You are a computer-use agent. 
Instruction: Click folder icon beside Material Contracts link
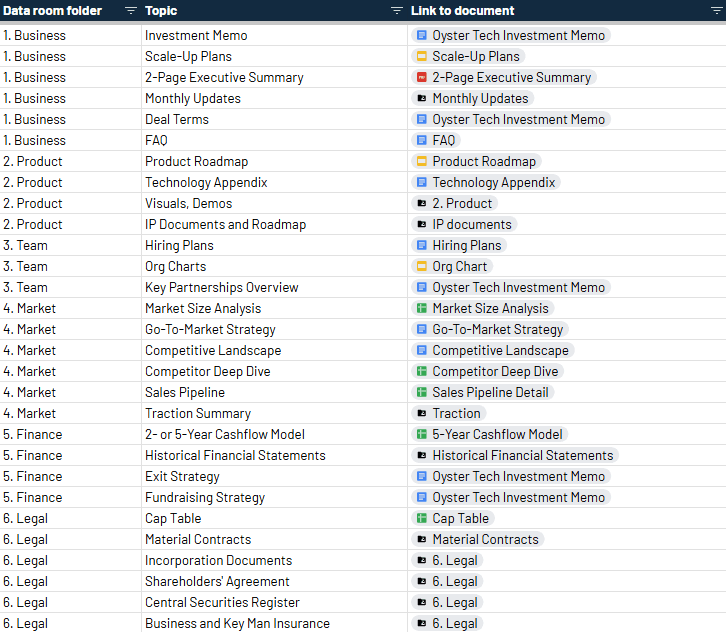pos(422,539)
